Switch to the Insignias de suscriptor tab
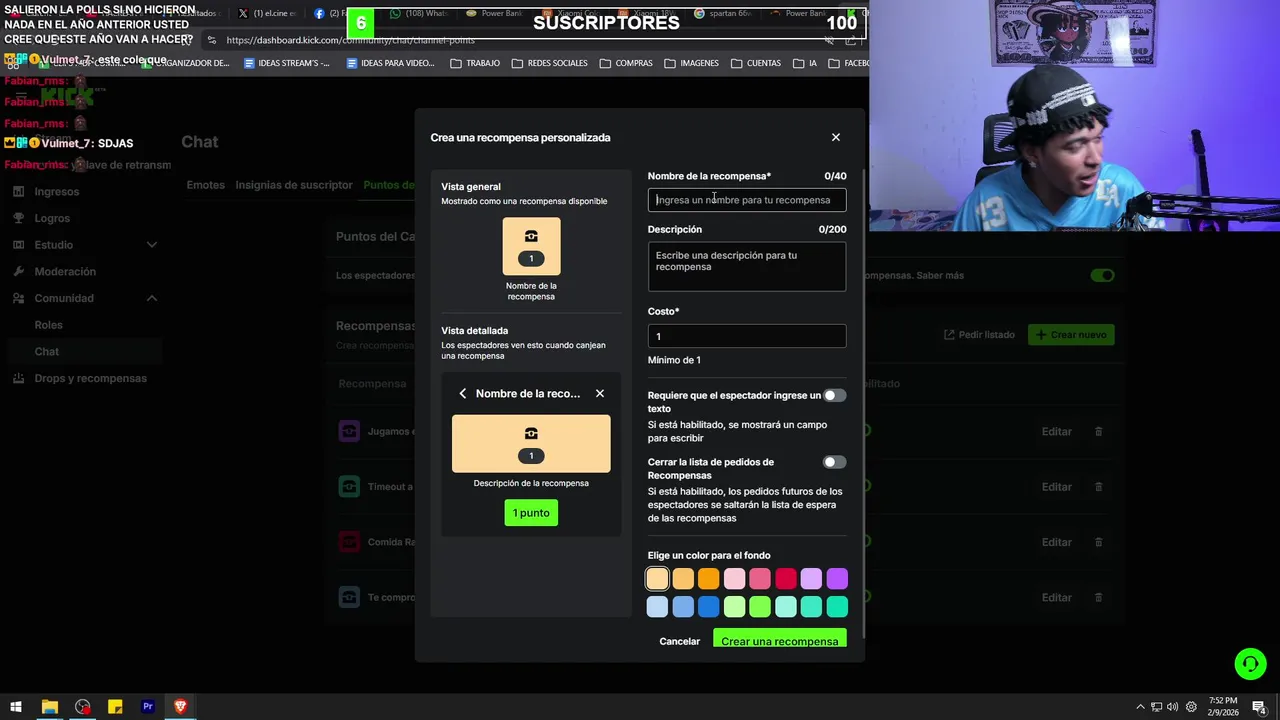1280x720 pixels. pyautogui.click(x=294, y=185)
